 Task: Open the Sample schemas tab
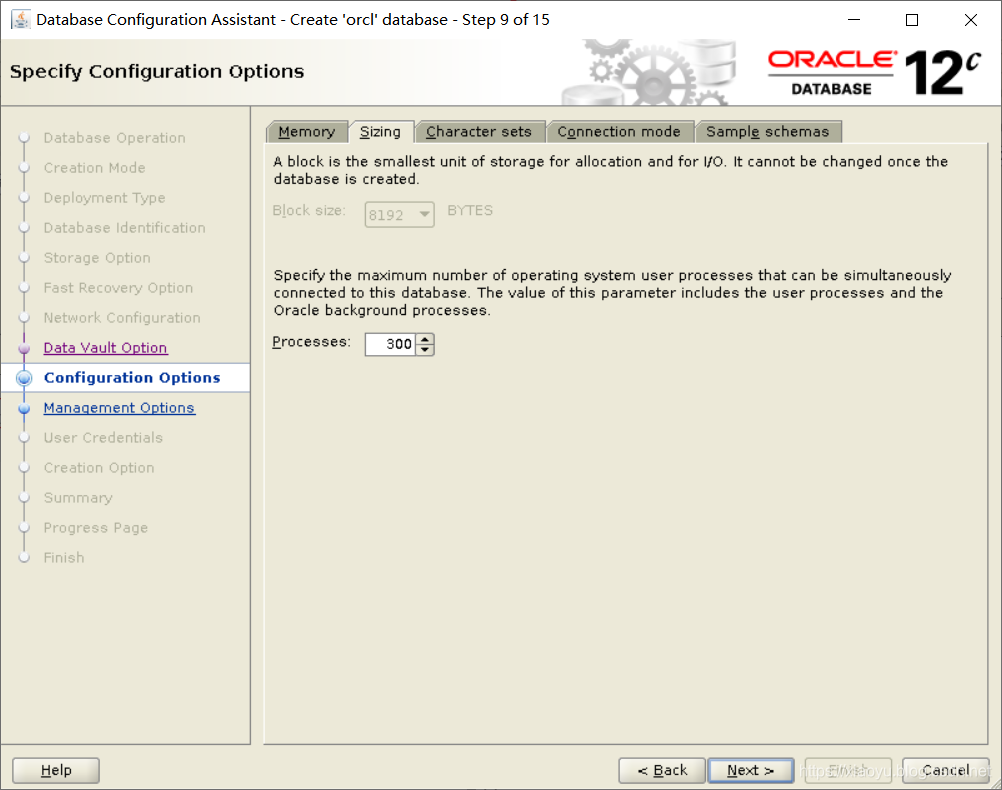tap(767, 132)
